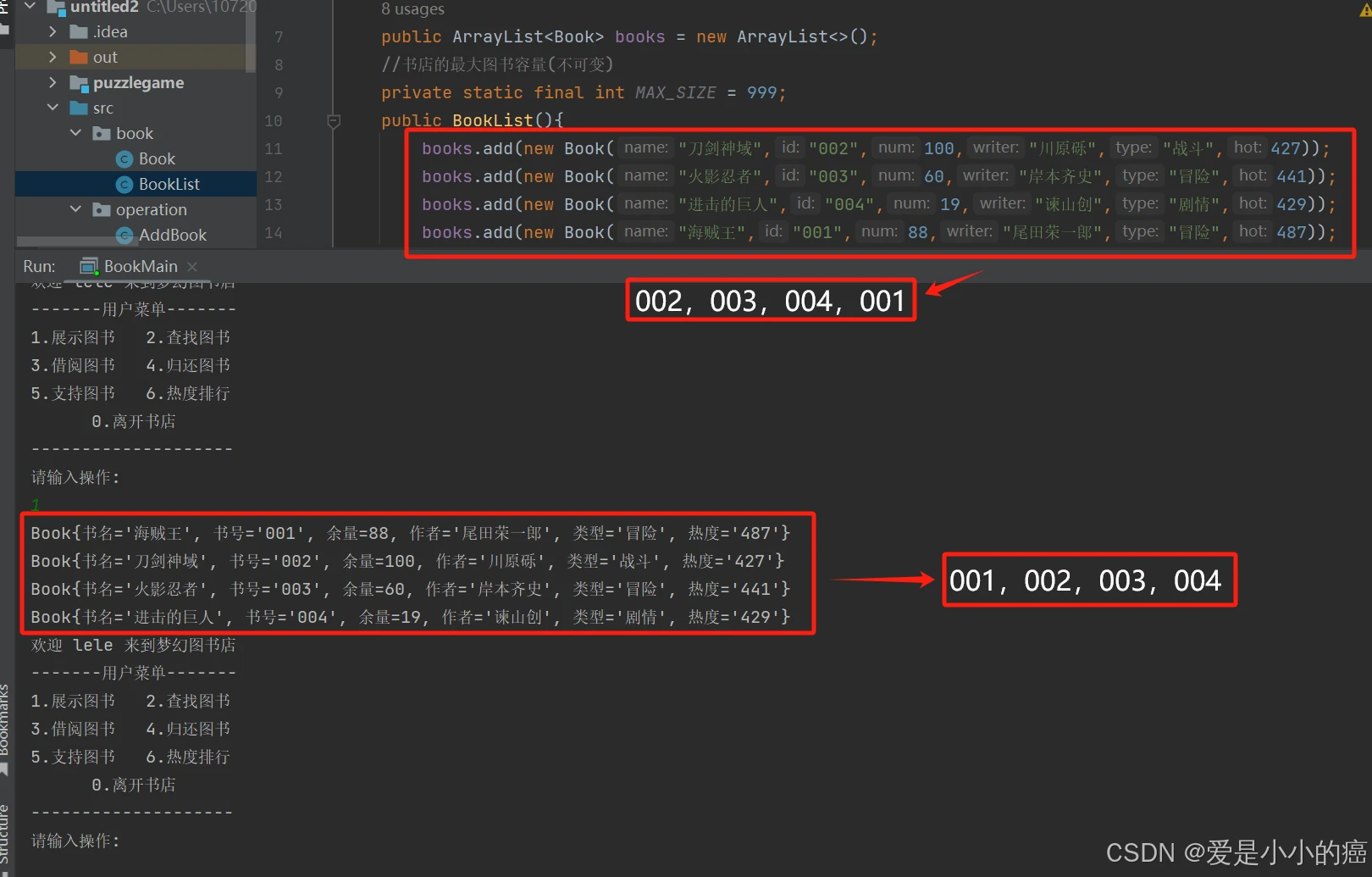Click the Run panel label
The width and height of the screenshot is (1372, 877).
(39, 266)
